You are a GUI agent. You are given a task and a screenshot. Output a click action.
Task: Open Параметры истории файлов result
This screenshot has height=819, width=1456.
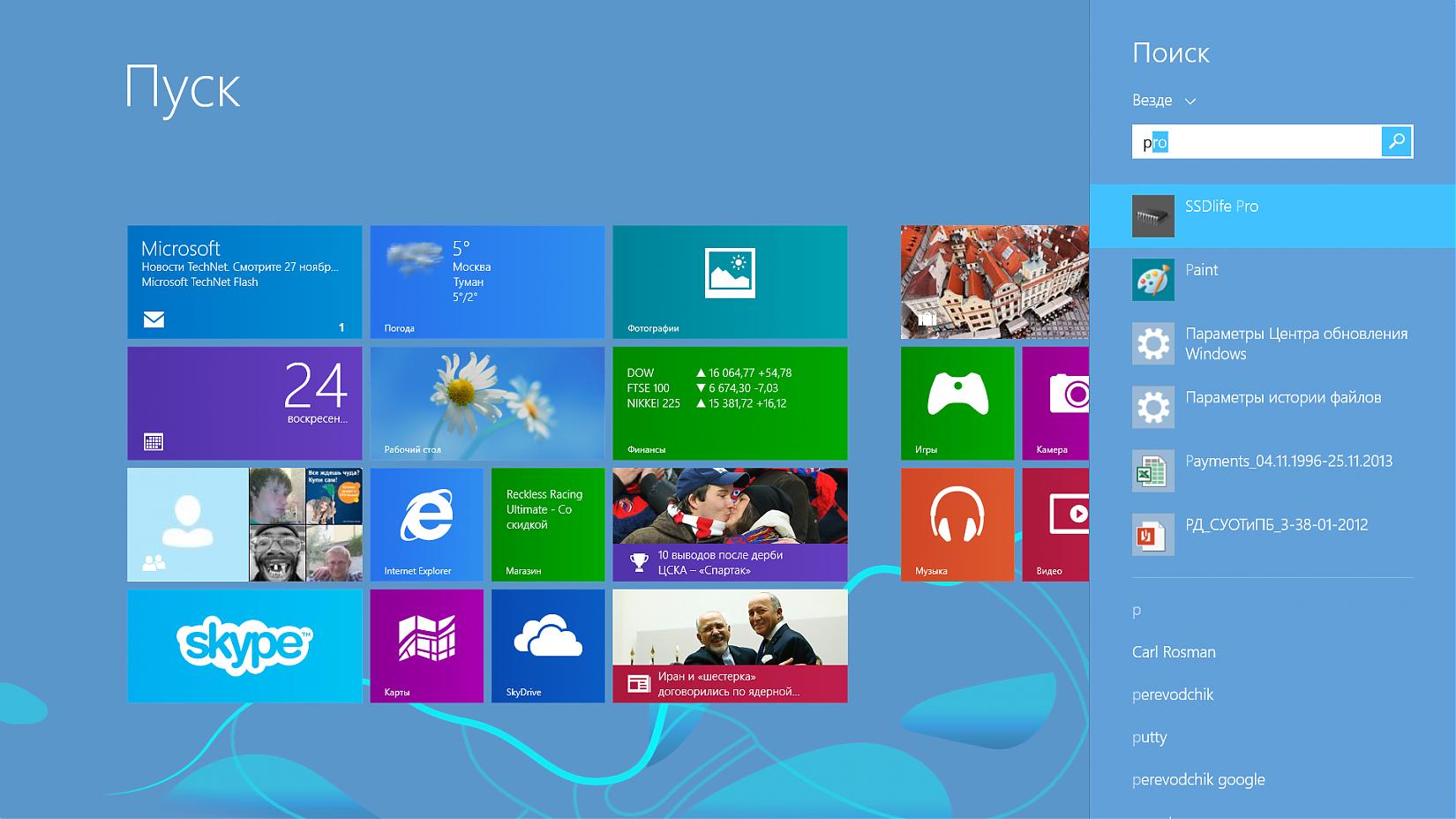[1272, 407]
